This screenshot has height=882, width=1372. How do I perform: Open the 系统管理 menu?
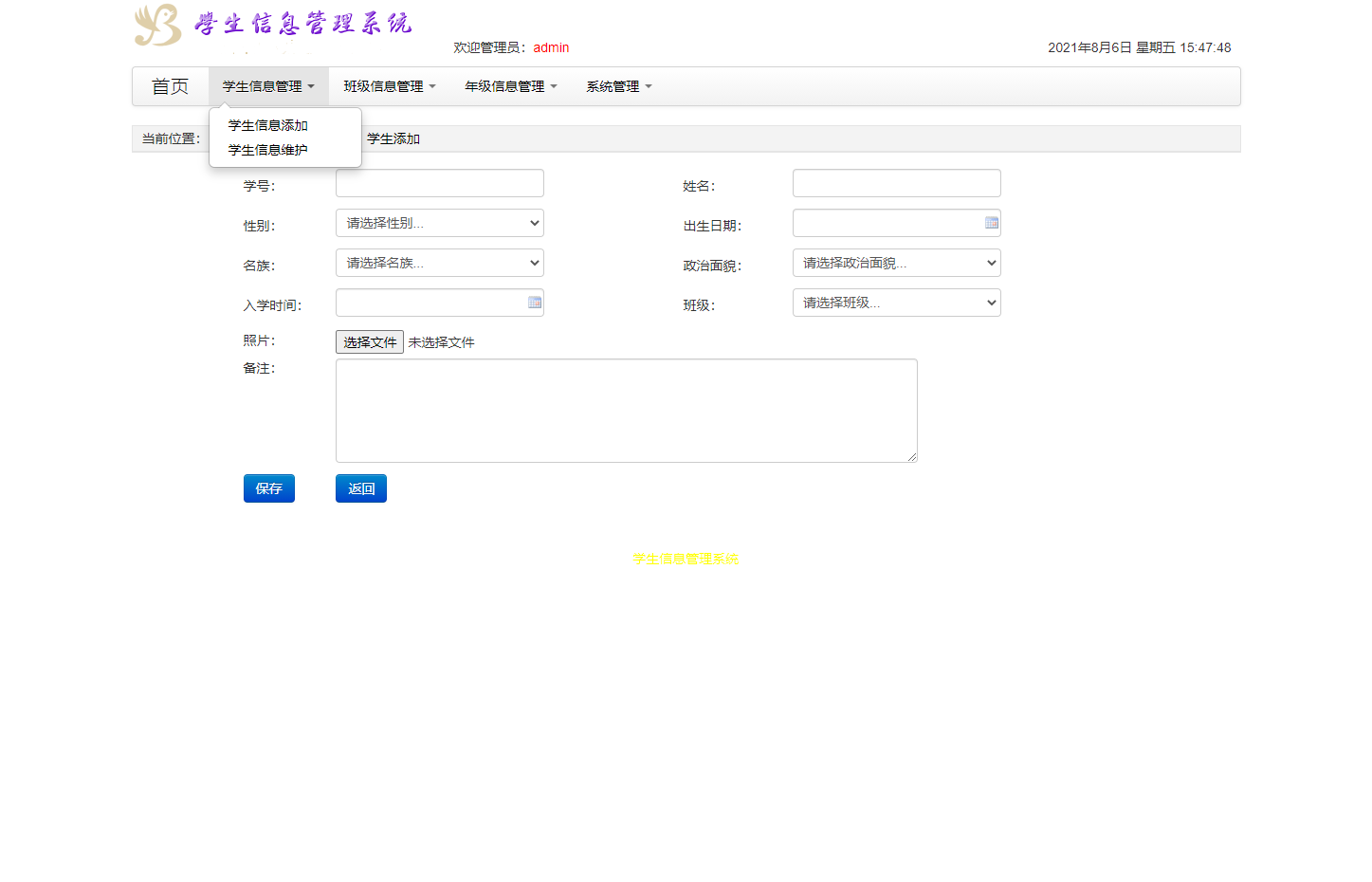point(619,86)
